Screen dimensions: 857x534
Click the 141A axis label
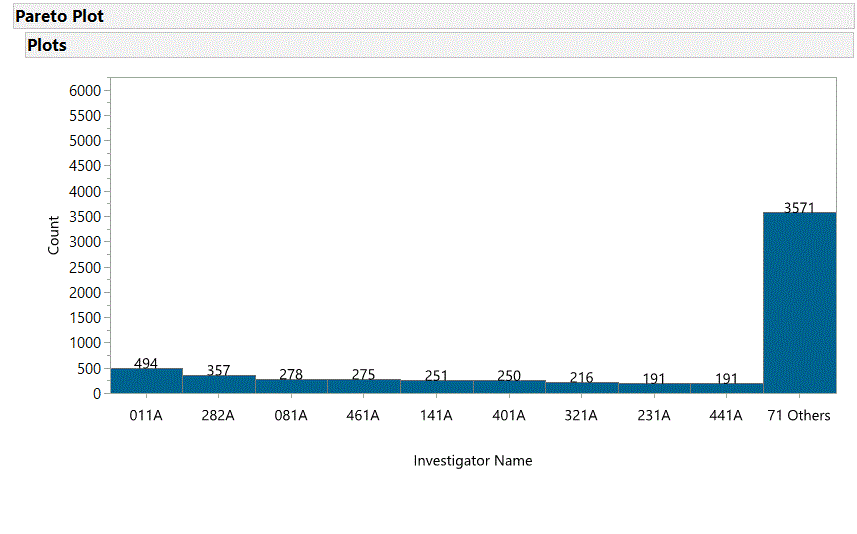click(x=436, y=415)
